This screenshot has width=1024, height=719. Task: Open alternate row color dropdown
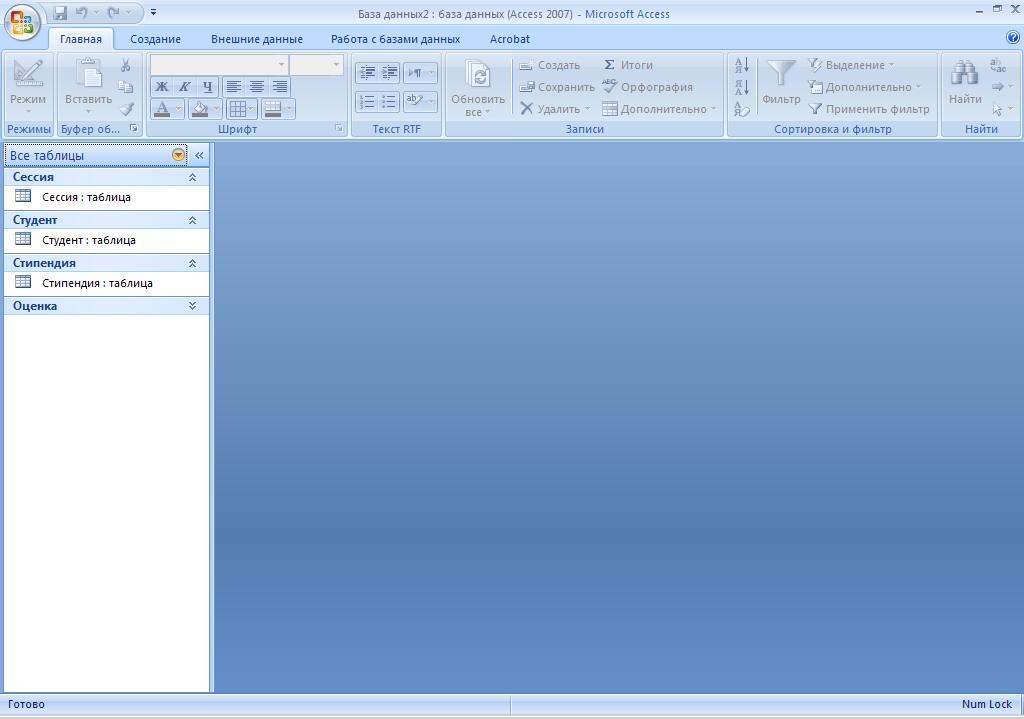[x=289, y=109]
